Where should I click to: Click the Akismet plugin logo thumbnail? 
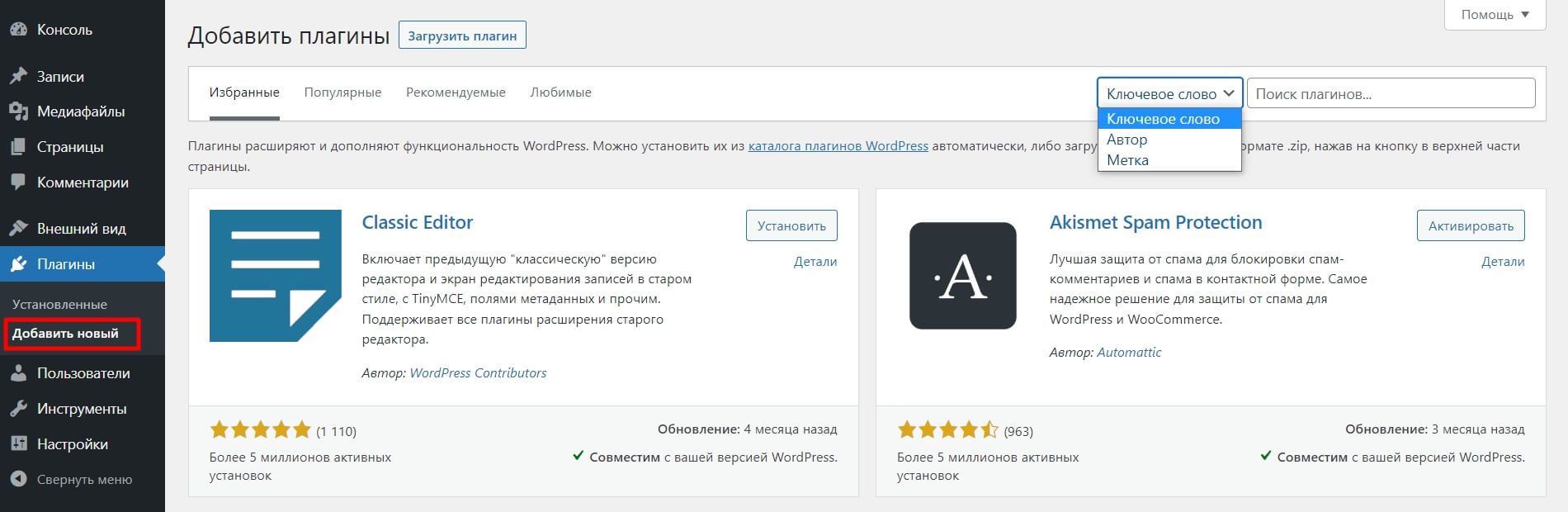click(963, 276)
